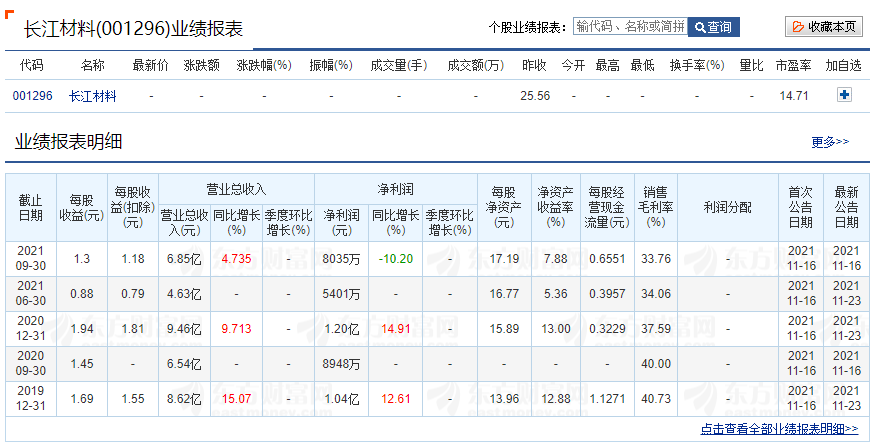The image size is (875, 444).
Task: Select the 1.94 earnings per share value
Action: 81,329
